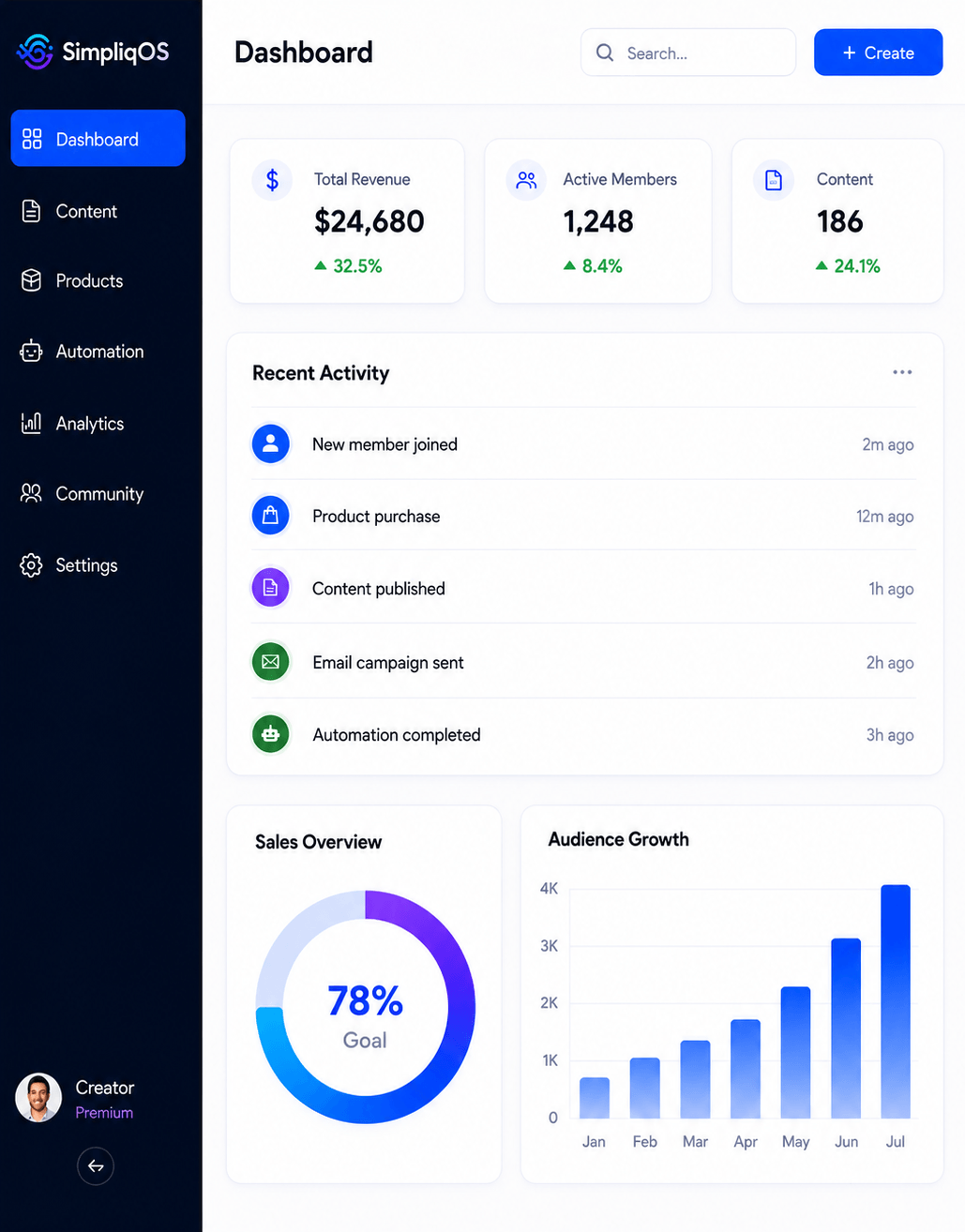Open Settings from the sidebar
The width and height of the screenshot is (965, 1232).
(98, 564)
